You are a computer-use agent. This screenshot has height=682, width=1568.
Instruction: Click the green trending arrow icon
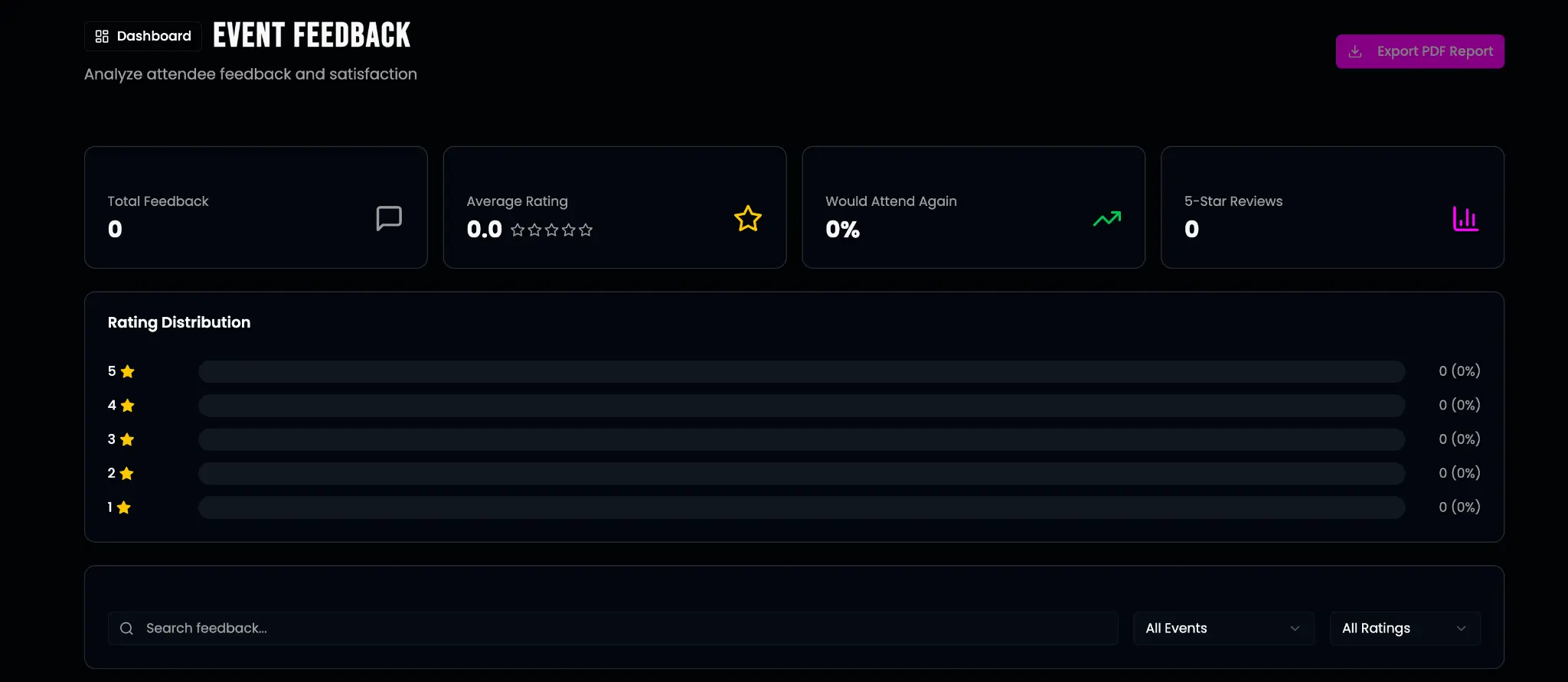[1107, 219]
